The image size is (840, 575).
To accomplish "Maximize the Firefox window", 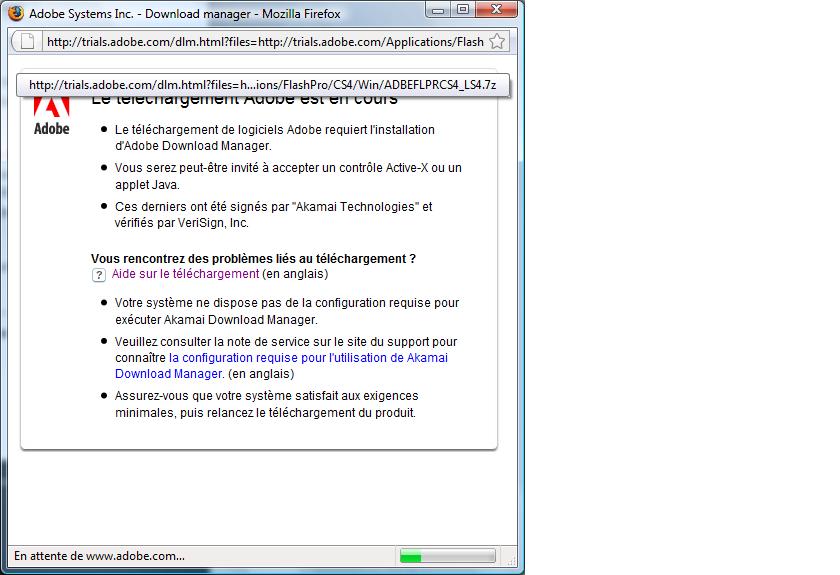I will coord(463,10).
